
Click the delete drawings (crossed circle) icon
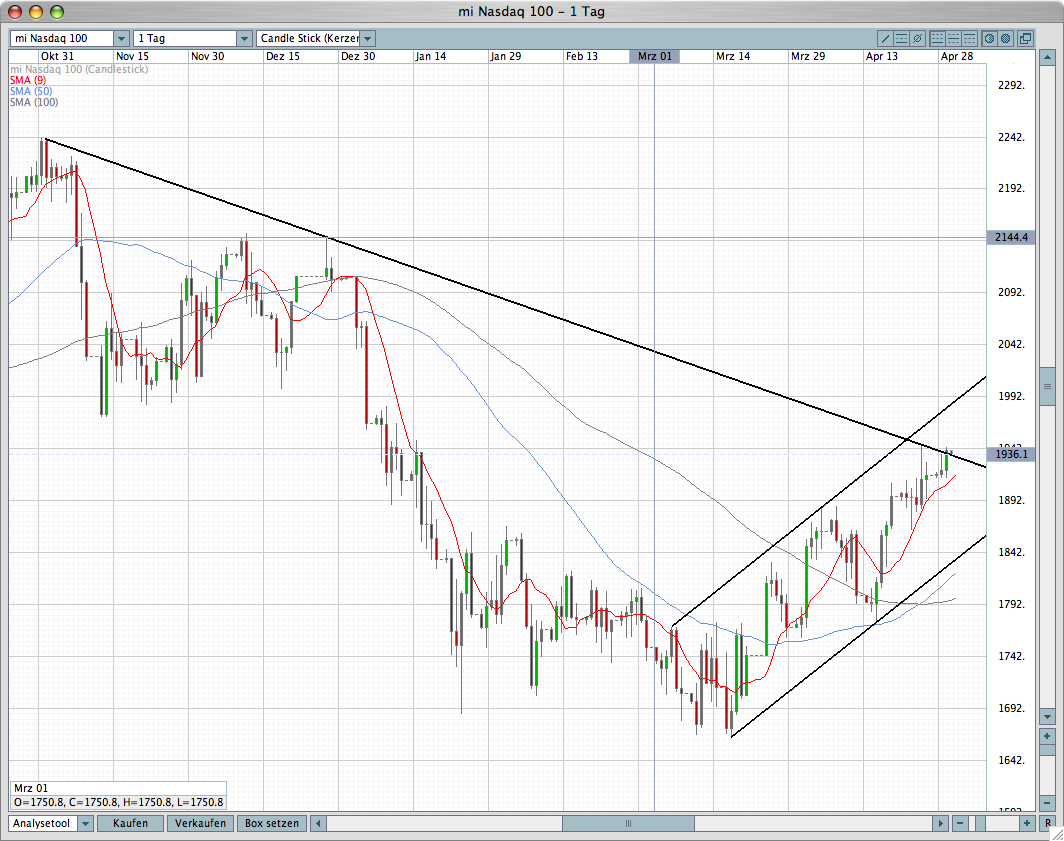[917, 39]
